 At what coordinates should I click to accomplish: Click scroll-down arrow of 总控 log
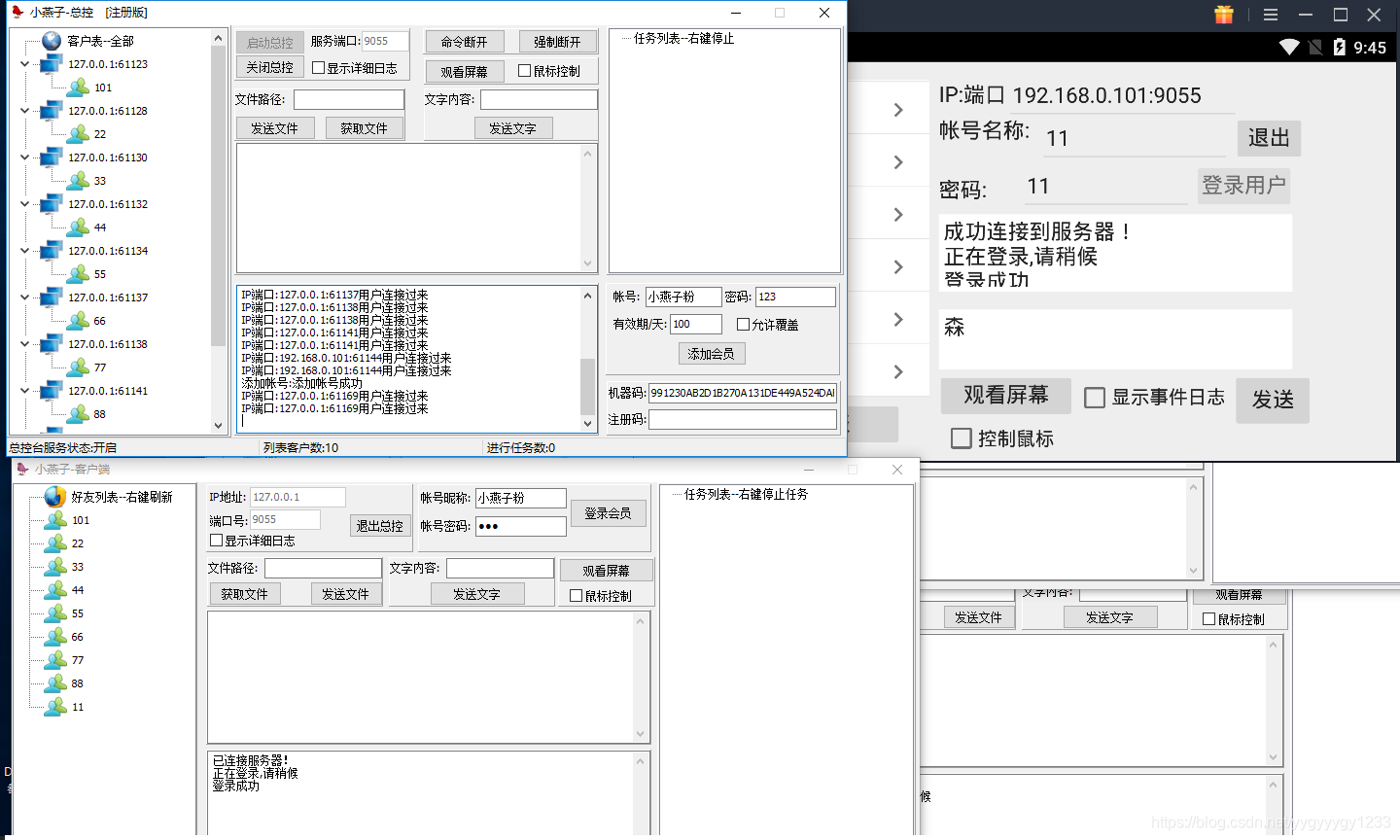587,424
